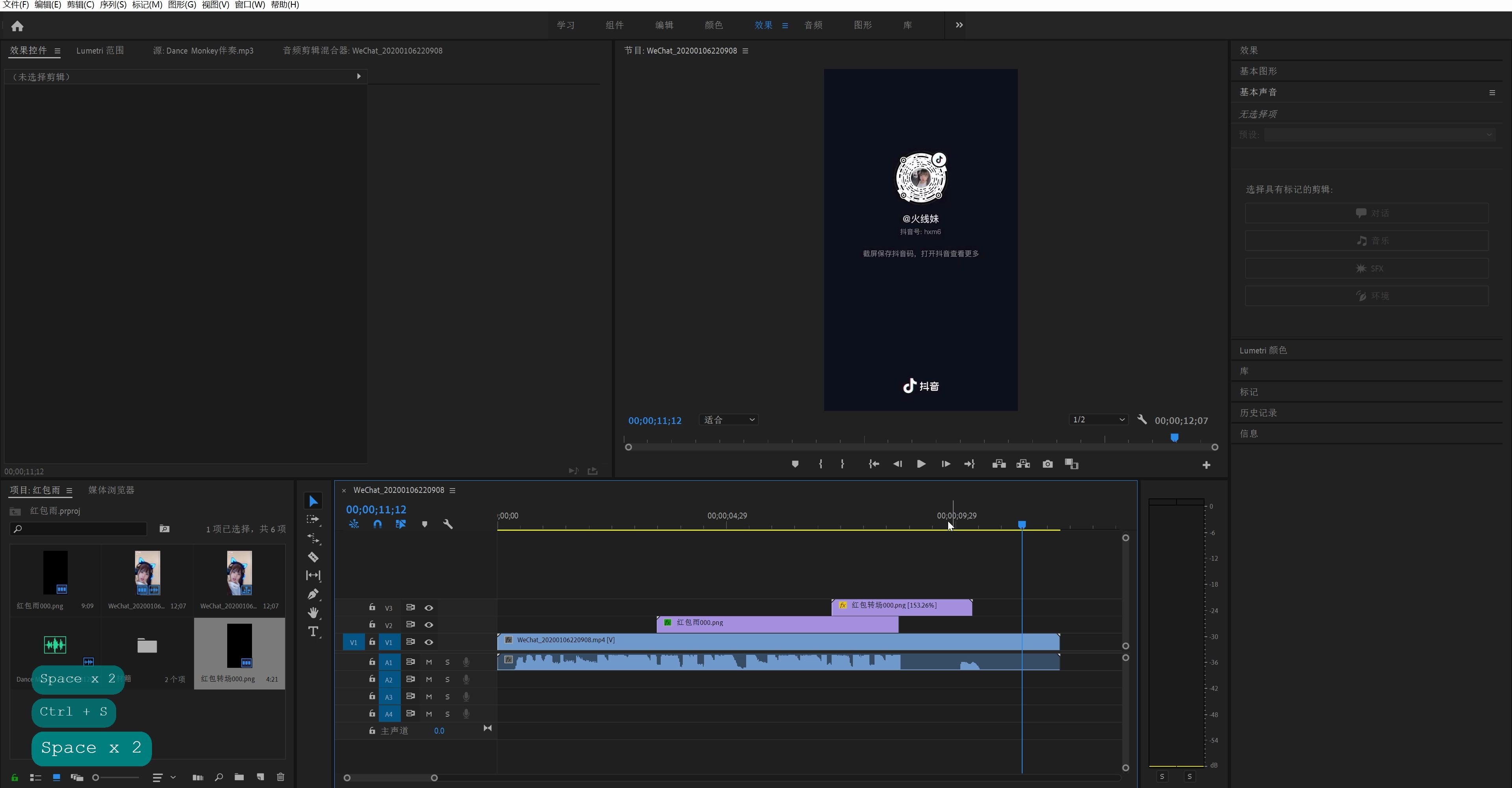This screenshot has width=1512, height=788.
Task: Toggle V1 track output eye
Action: (428, 642)
